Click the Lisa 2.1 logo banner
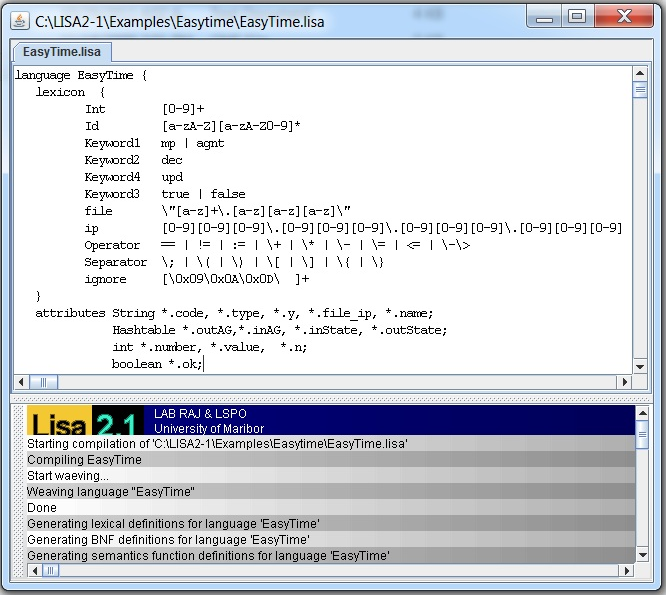The image size is (666, 595). 85,420
